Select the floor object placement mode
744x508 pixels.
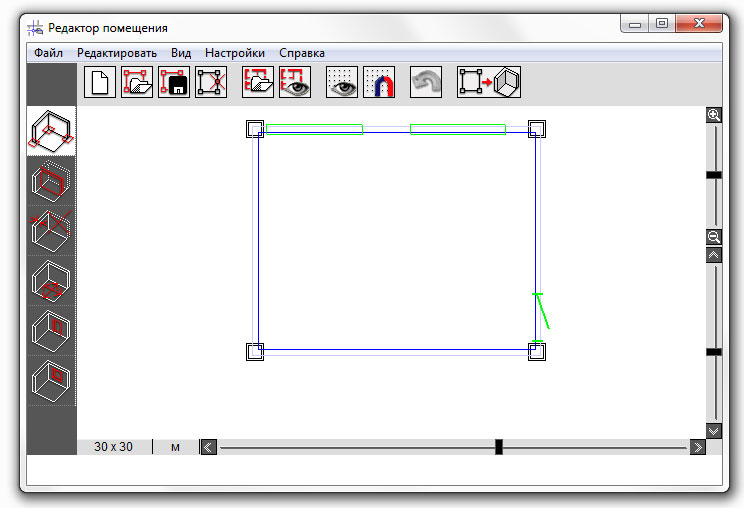pos(51,281)
